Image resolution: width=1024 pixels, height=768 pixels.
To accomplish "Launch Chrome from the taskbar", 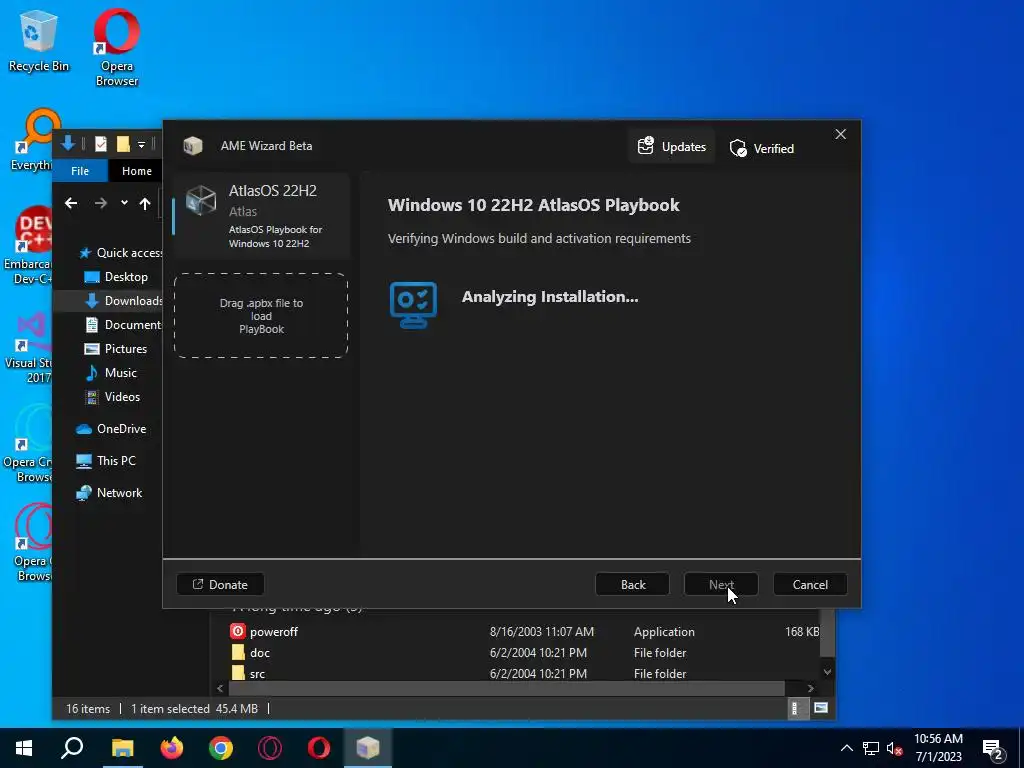I will click(x=221, y=748).
